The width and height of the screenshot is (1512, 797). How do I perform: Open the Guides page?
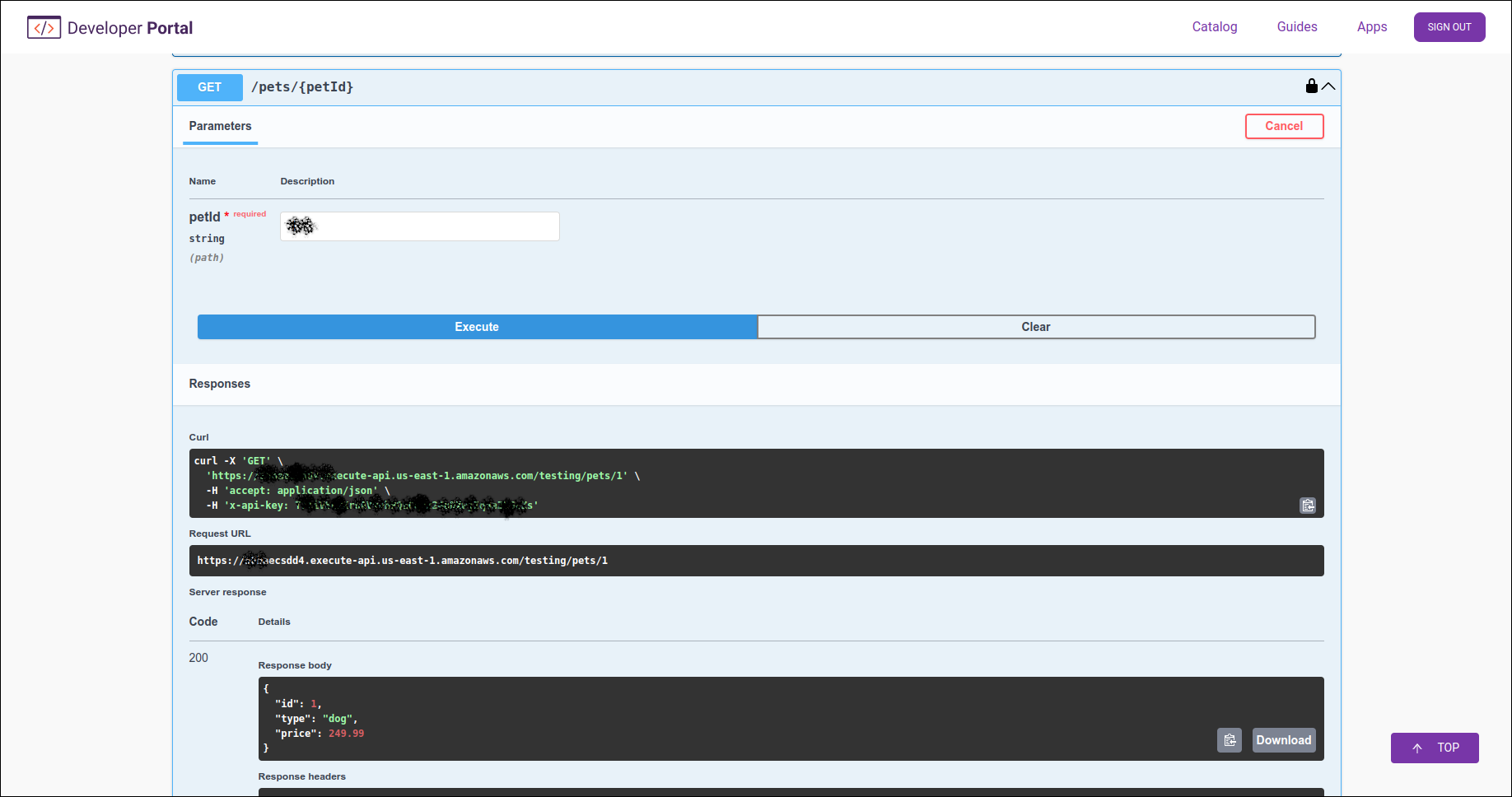[x=1296, y=26]
